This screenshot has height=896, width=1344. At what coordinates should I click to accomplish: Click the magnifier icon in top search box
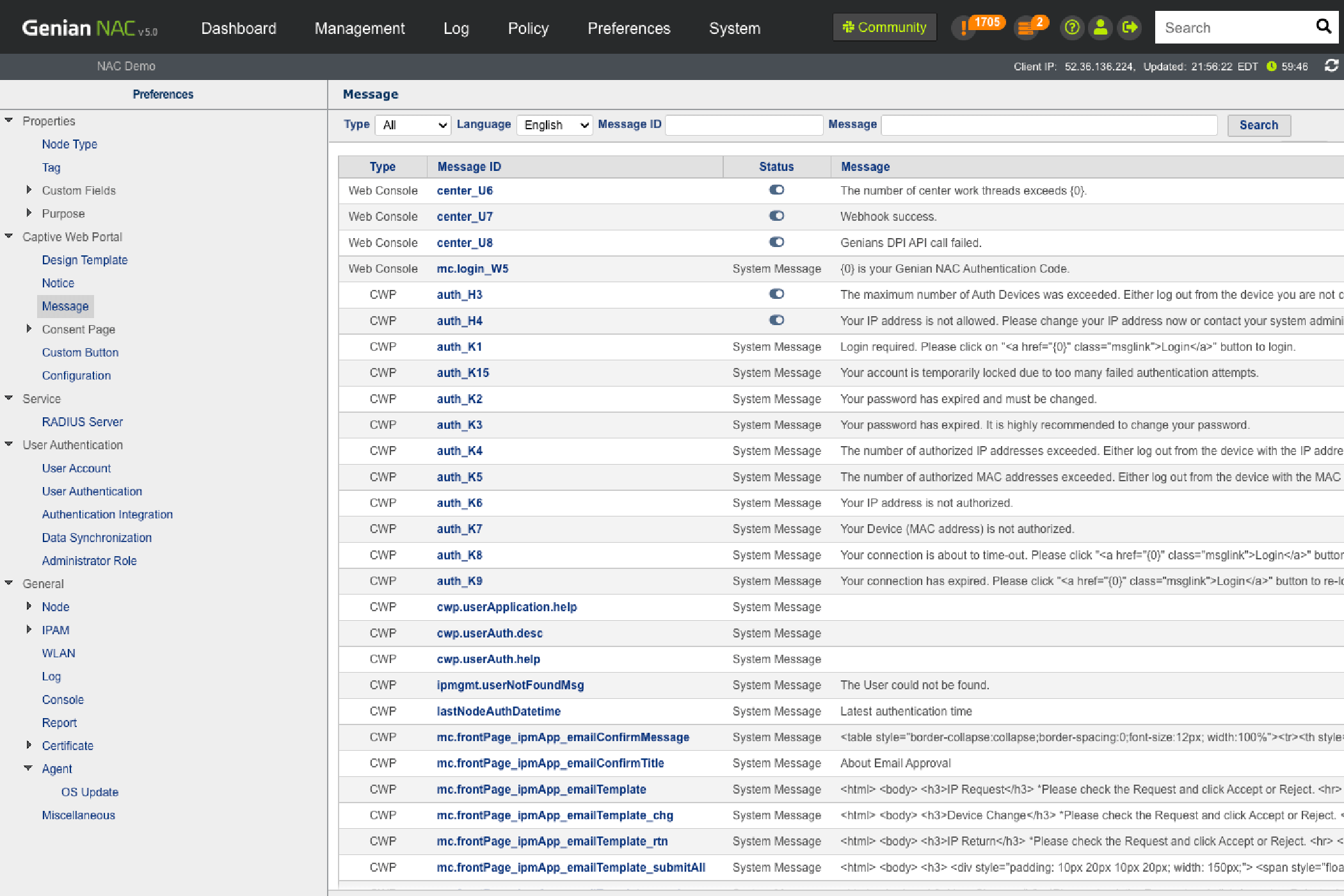point(1323,27)
